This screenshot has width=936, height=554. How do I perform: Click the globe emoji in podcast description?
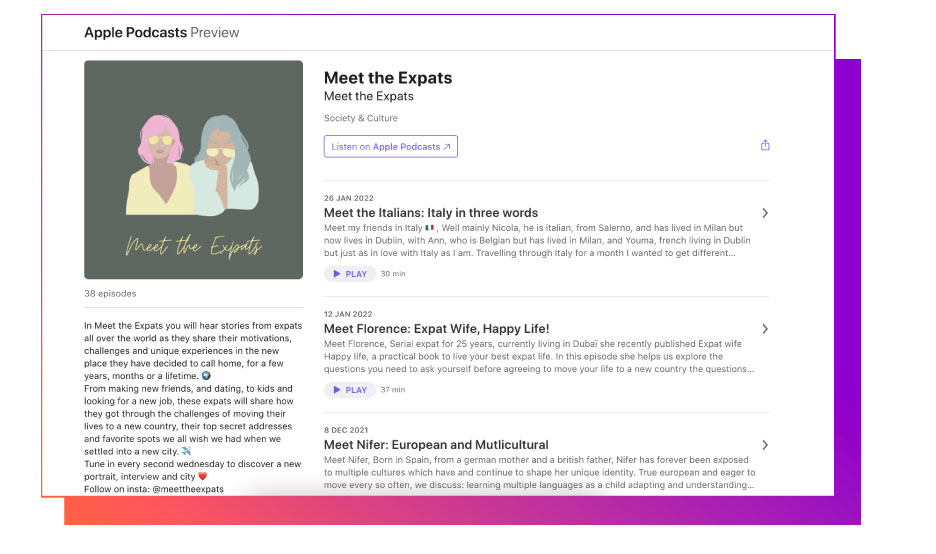[x=206, y=376]
